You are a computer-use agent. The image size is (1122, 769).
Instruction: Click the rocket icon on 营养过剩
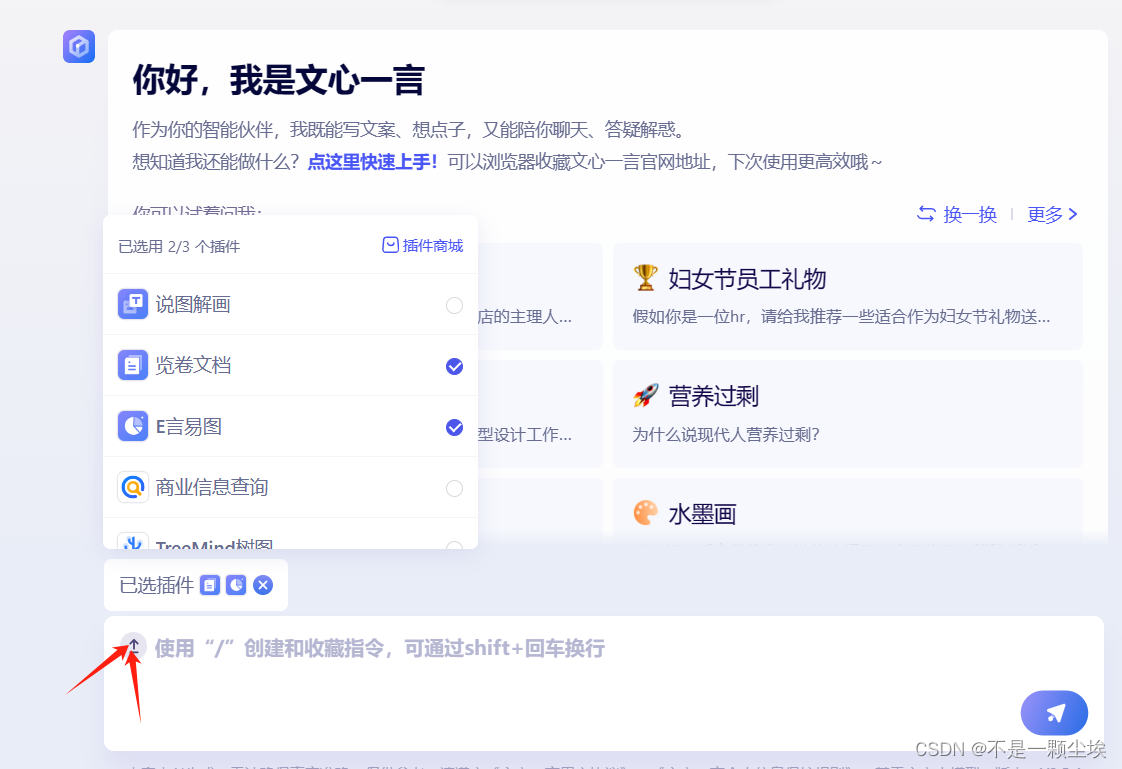(645, 395)
